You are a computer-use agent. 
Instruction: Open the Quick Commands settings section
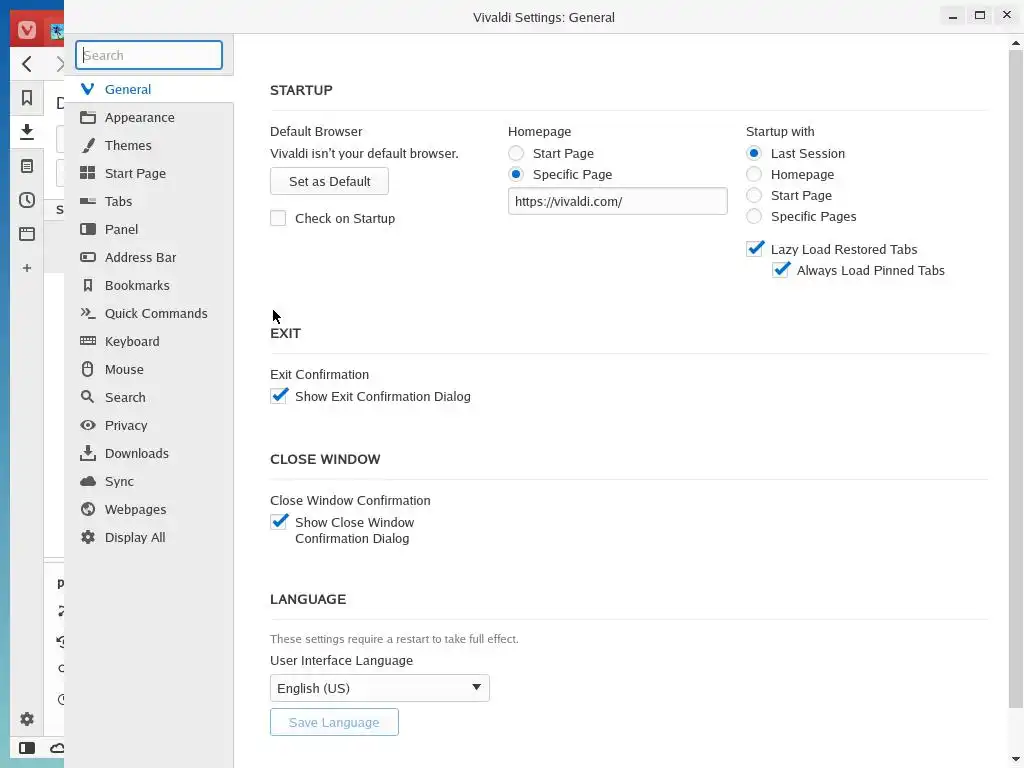[x=155, y=313]
